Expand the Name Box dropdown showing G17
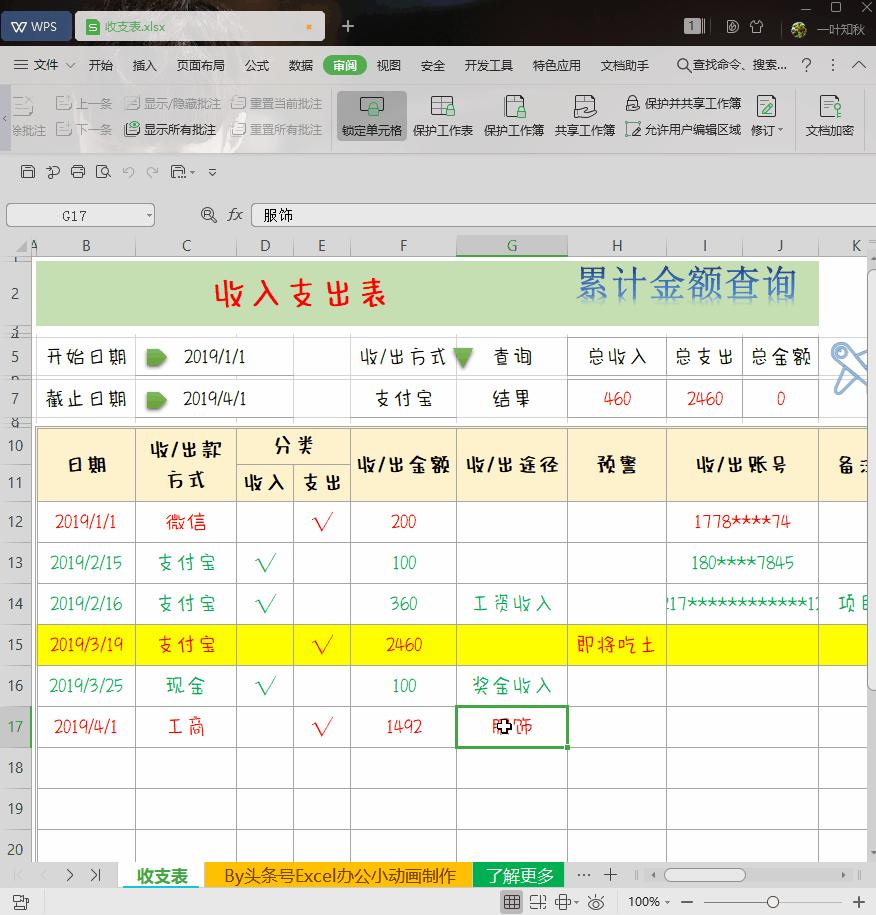Image resolution: width=876 pixels, height=915 pixels. [146, 215]
